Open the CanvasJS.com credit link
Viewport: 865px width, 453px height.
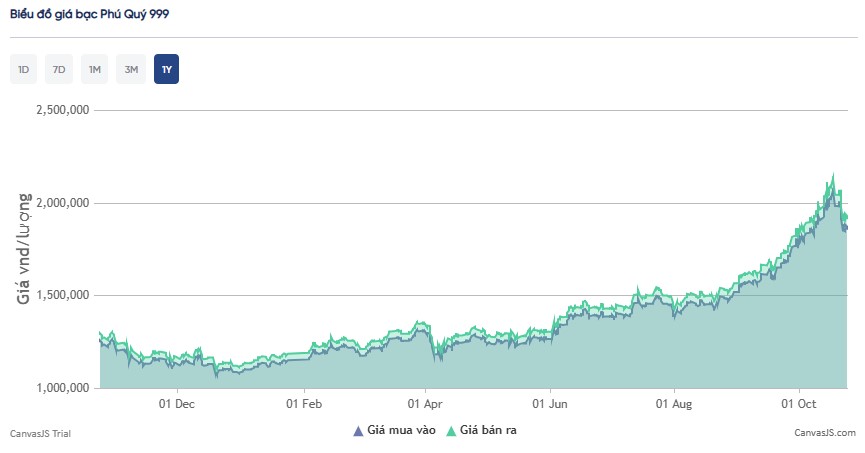coord(824,433)
